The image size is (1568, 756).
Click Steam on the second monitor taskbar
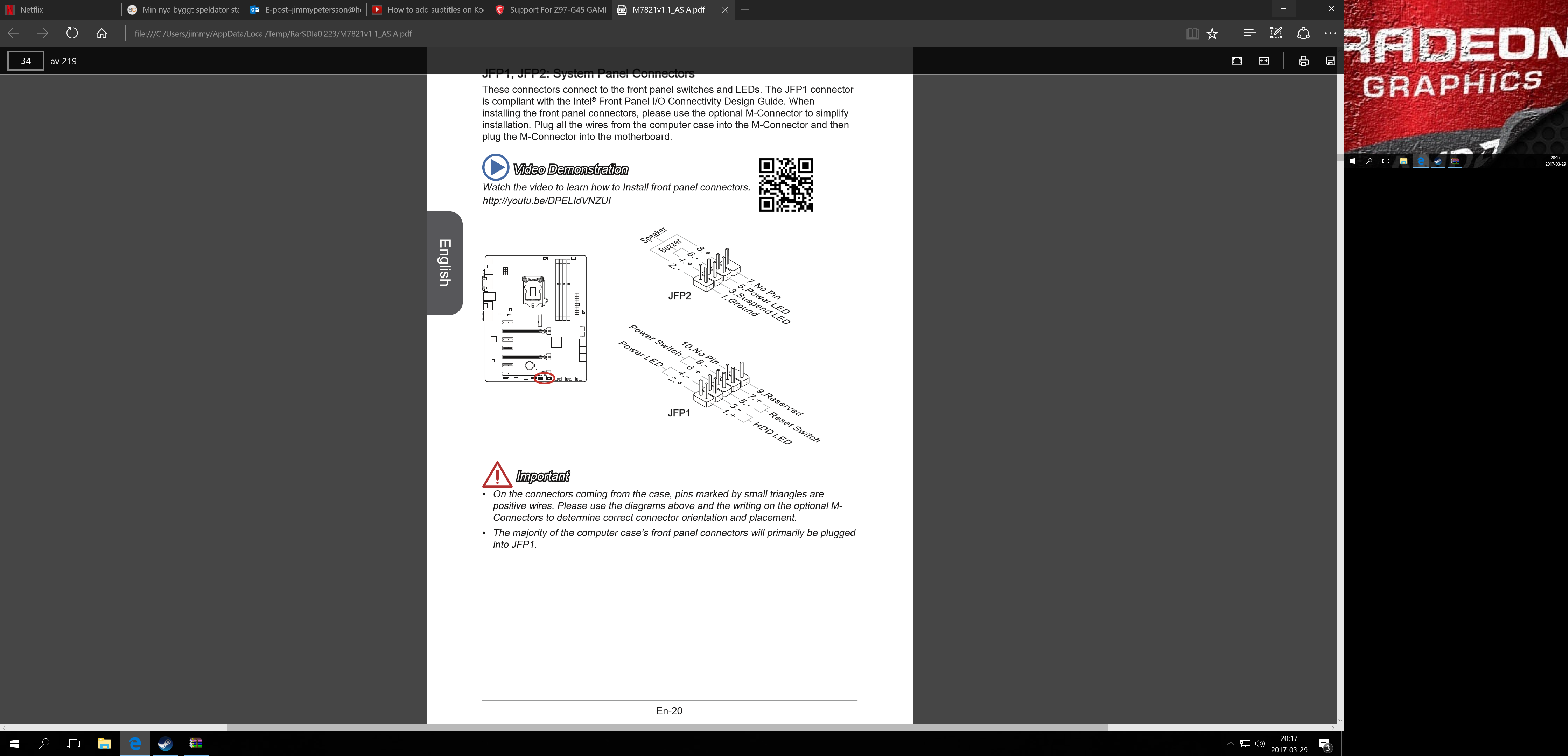click(1438, 161)
